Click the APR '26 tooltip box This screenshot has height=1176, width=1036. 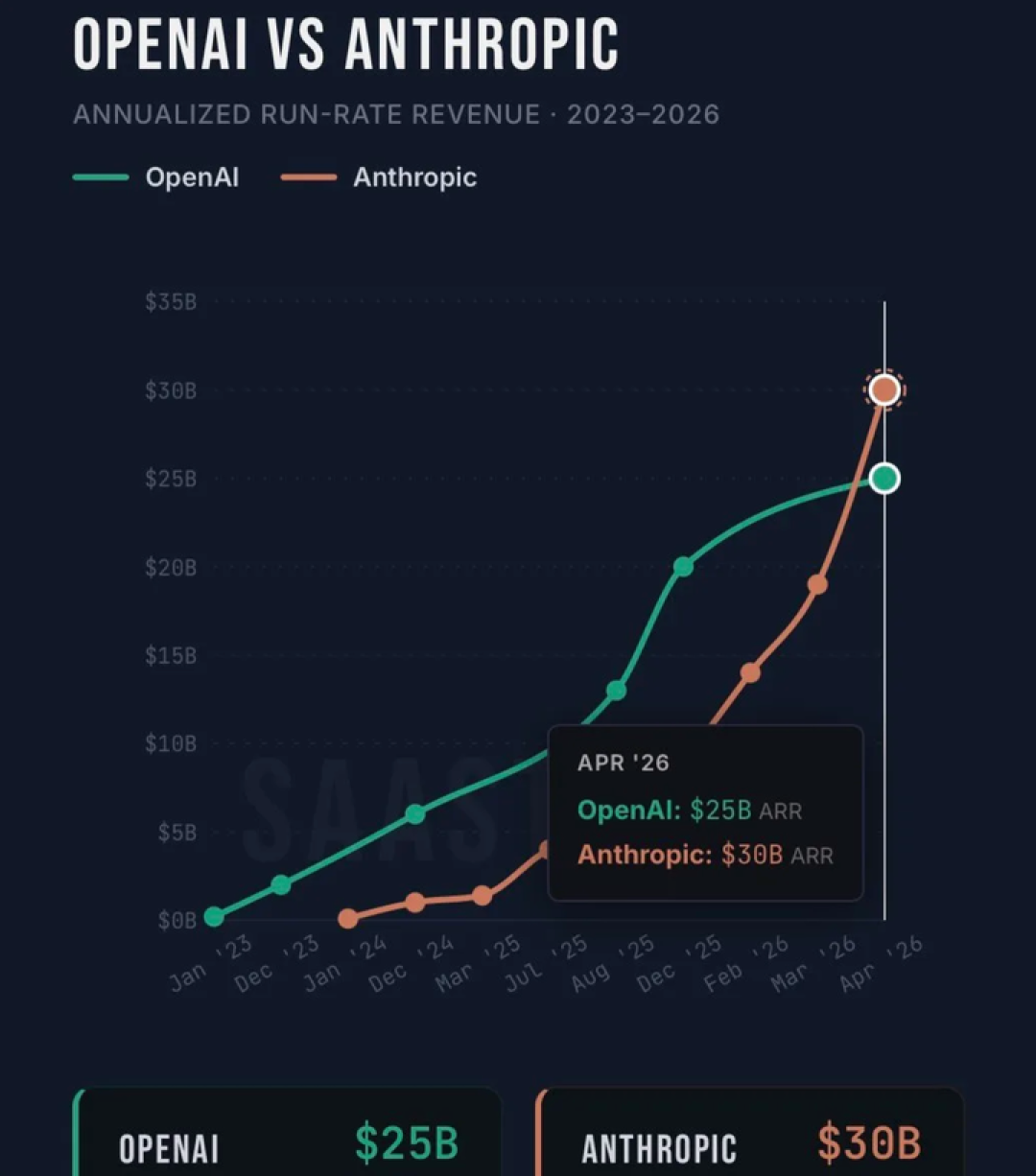tap(706, 812)
